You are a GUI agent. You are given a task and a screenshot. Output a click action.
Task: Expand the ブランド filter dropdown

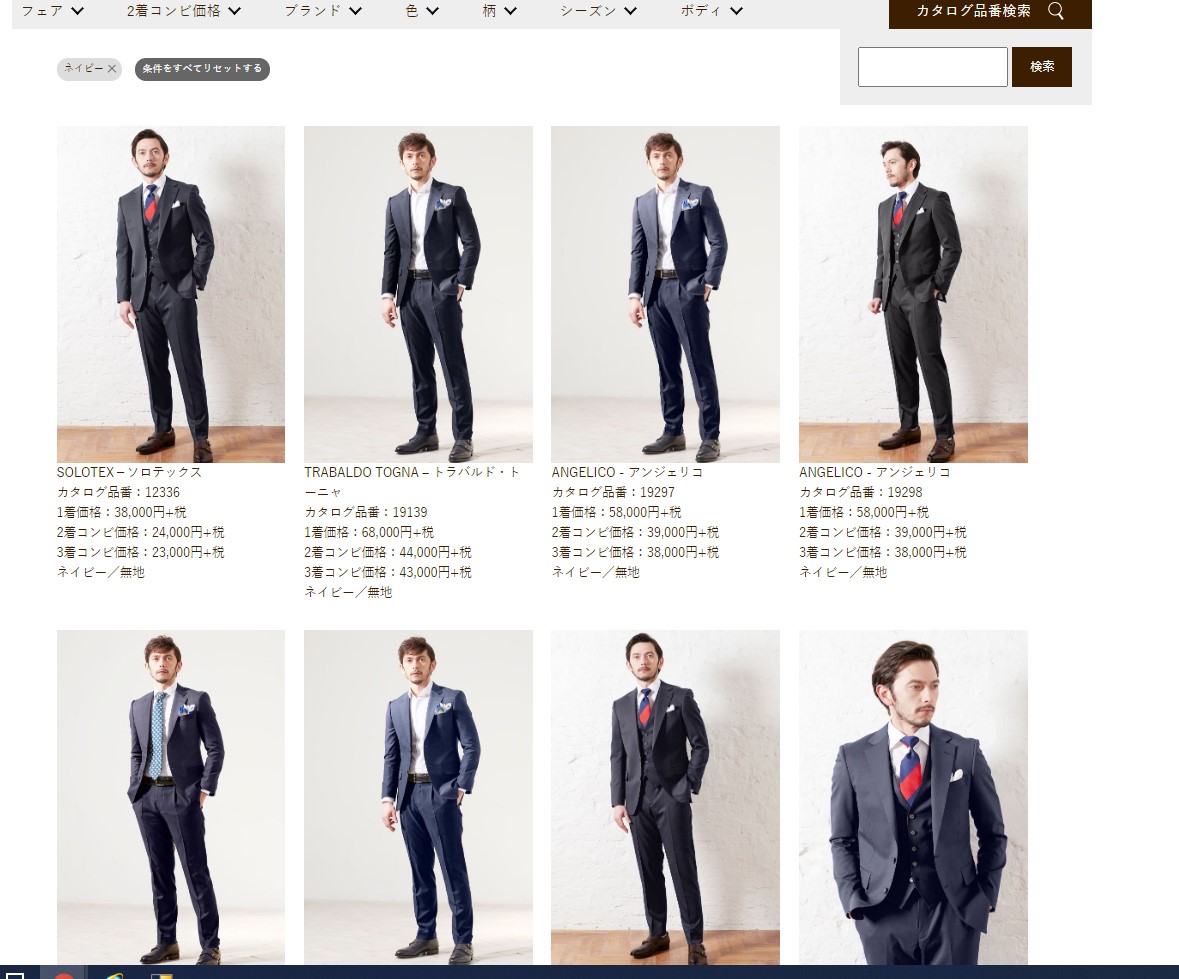(x=322, y=11)
